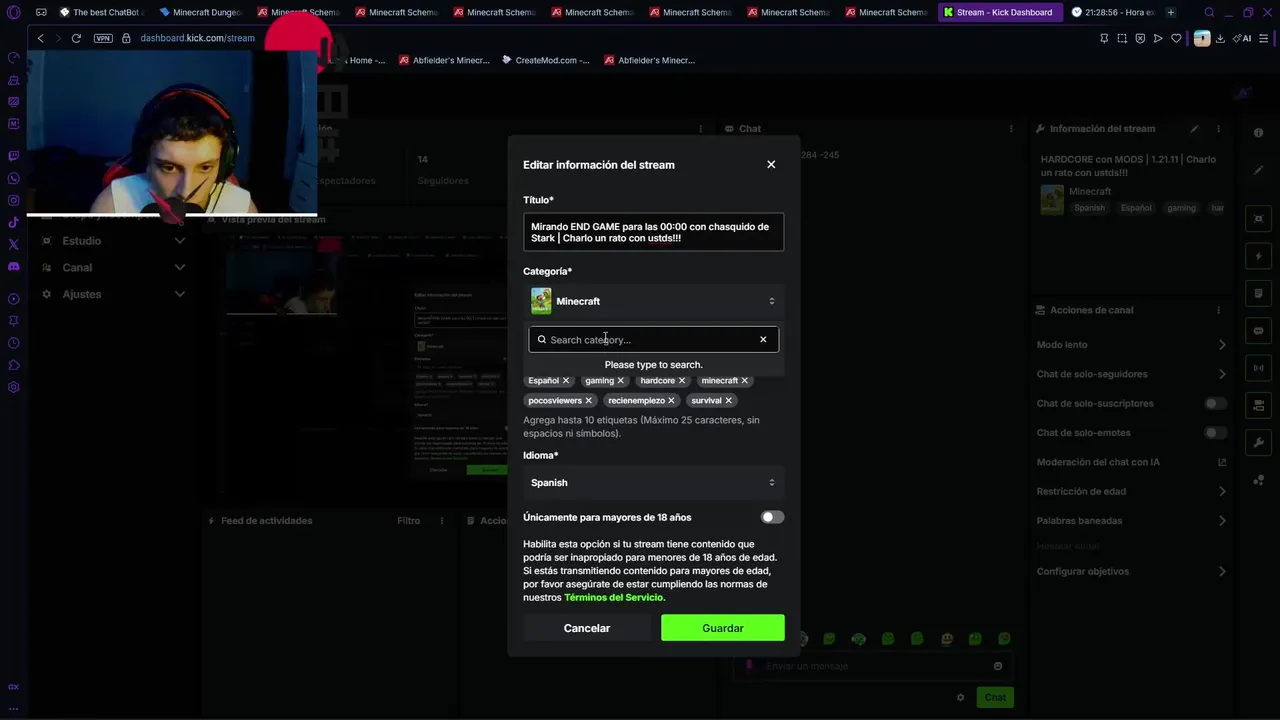Image resolution: width=1280 pixels, height=720 pixels.
Task: Expand Restricción de edad options
Action: [x=1222, y=491]
